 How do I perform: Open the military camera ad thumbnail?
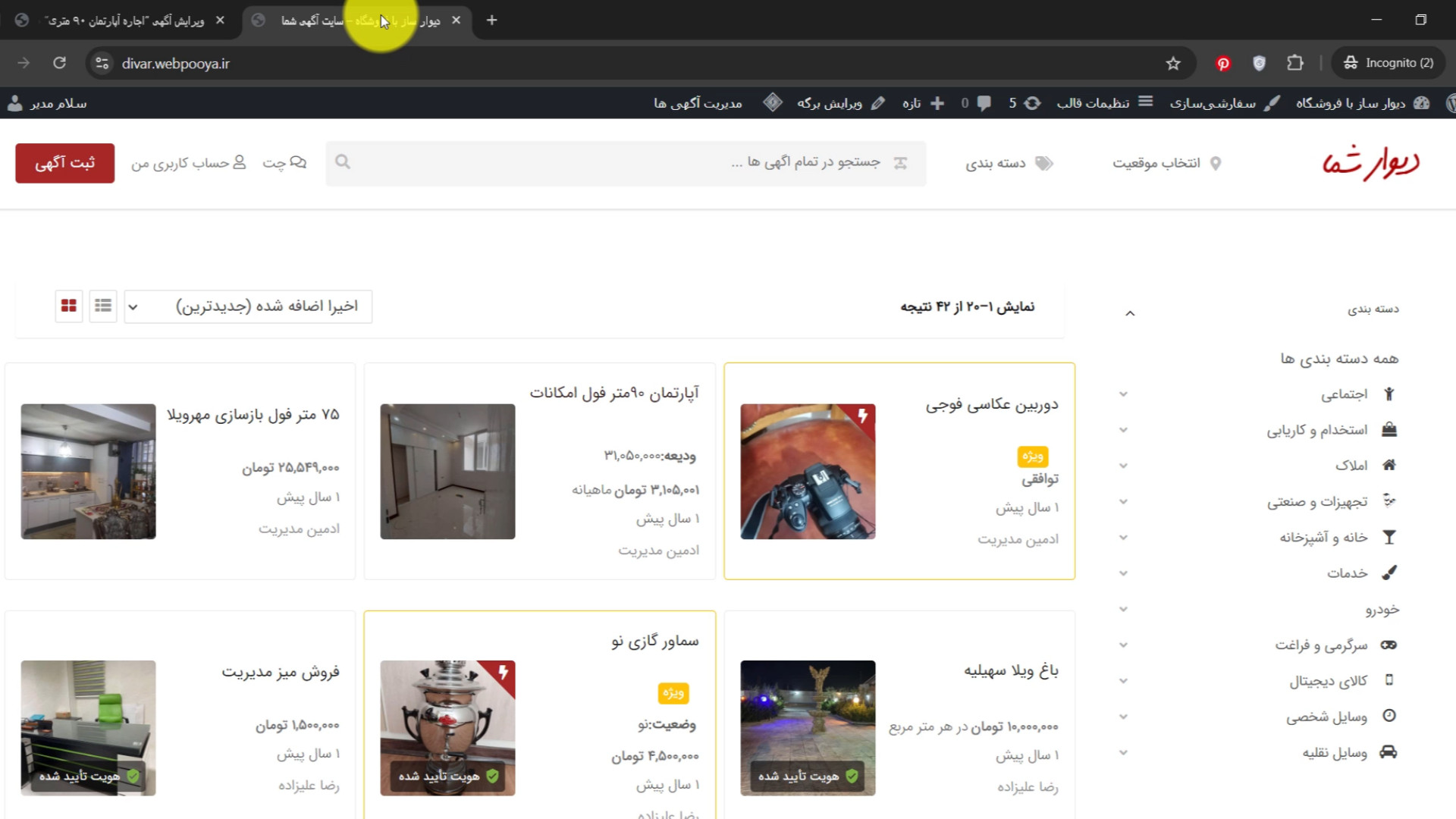click(808, 472)
